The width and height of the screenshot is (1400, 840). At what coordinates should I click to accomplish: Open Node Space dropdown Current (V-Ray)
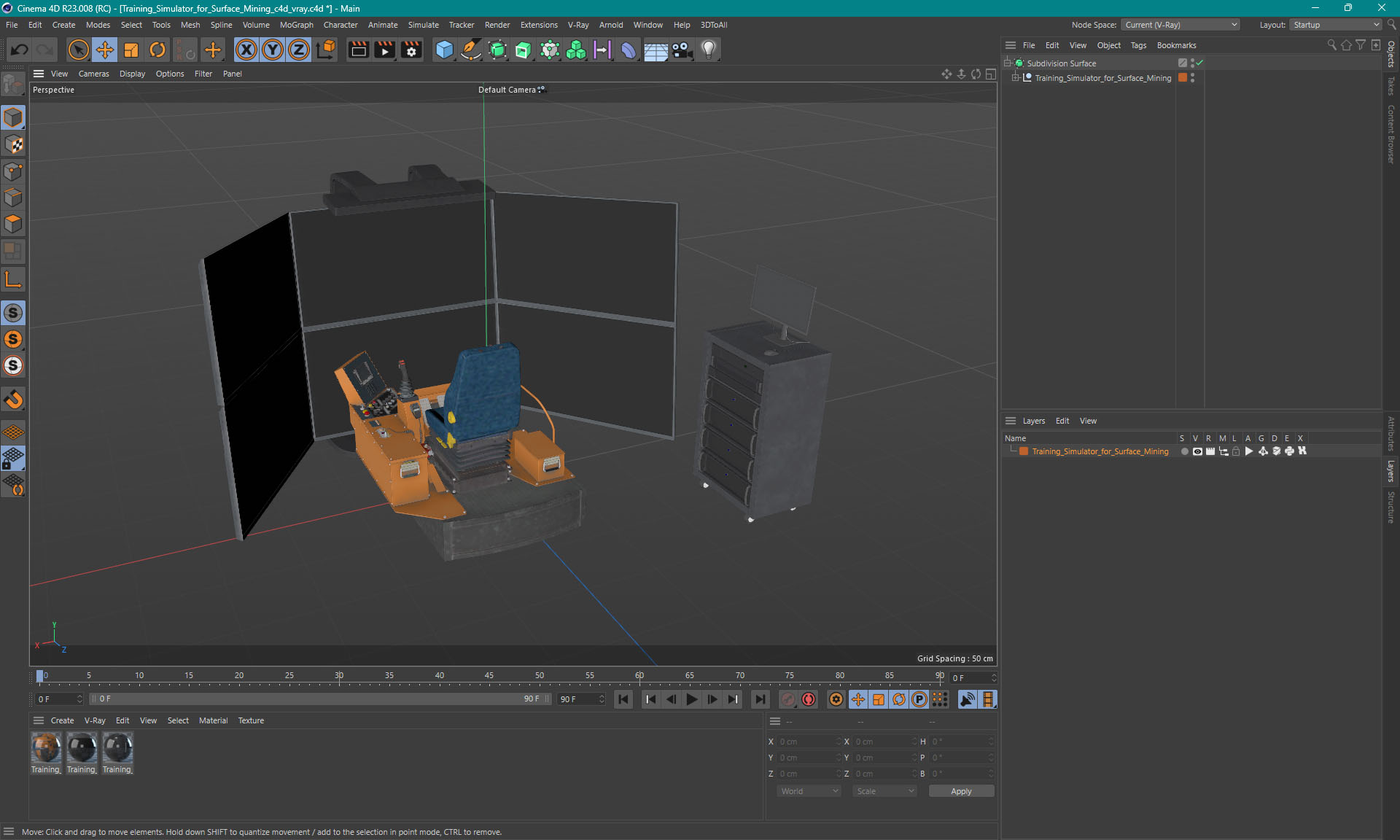(x=1181, y=25)
